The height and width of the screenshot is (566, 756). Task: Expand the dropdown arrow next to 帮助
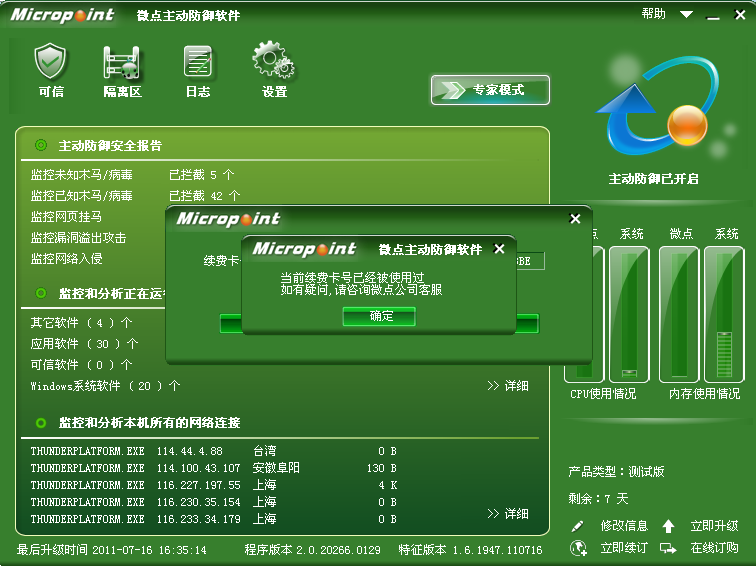686,14
